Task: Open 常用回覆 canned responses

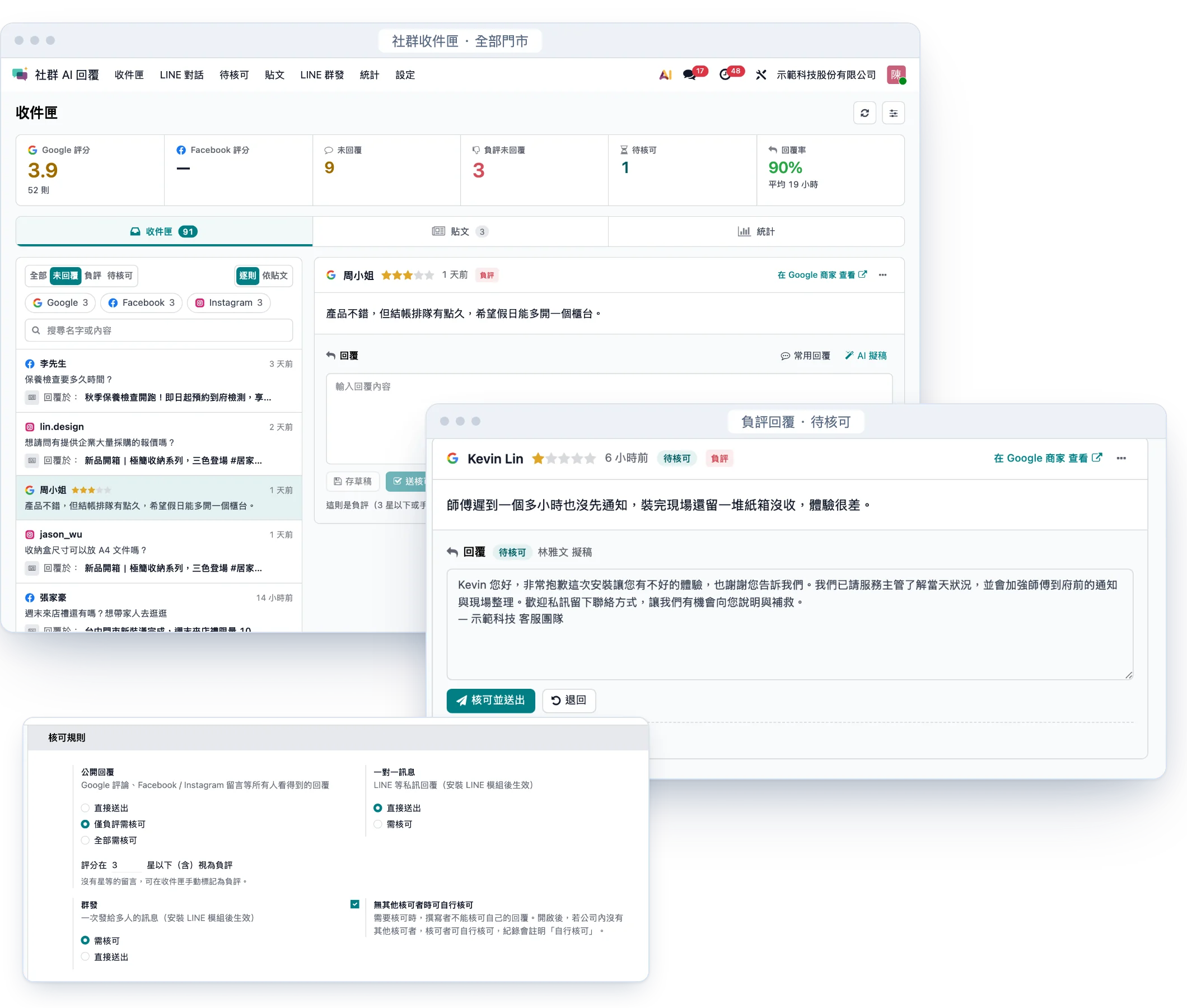Action: point(805,356)
